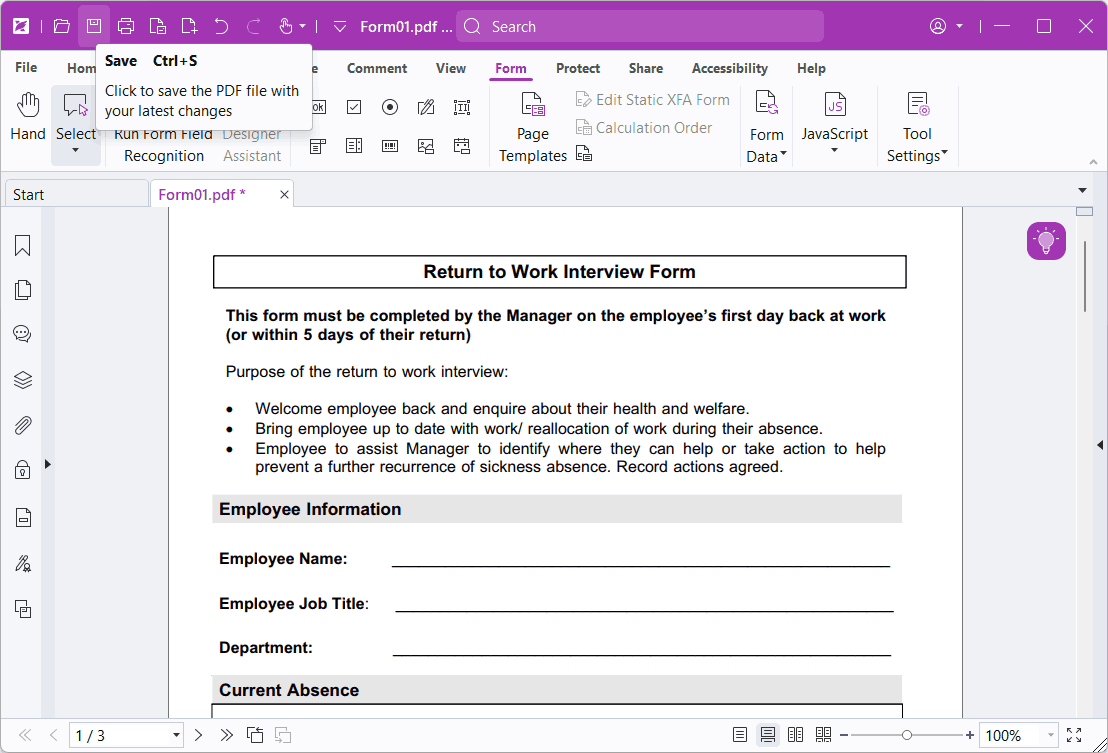Switch to the Protect ribbon tab
Screen dimensions: 1108x753
pos(578,68)
